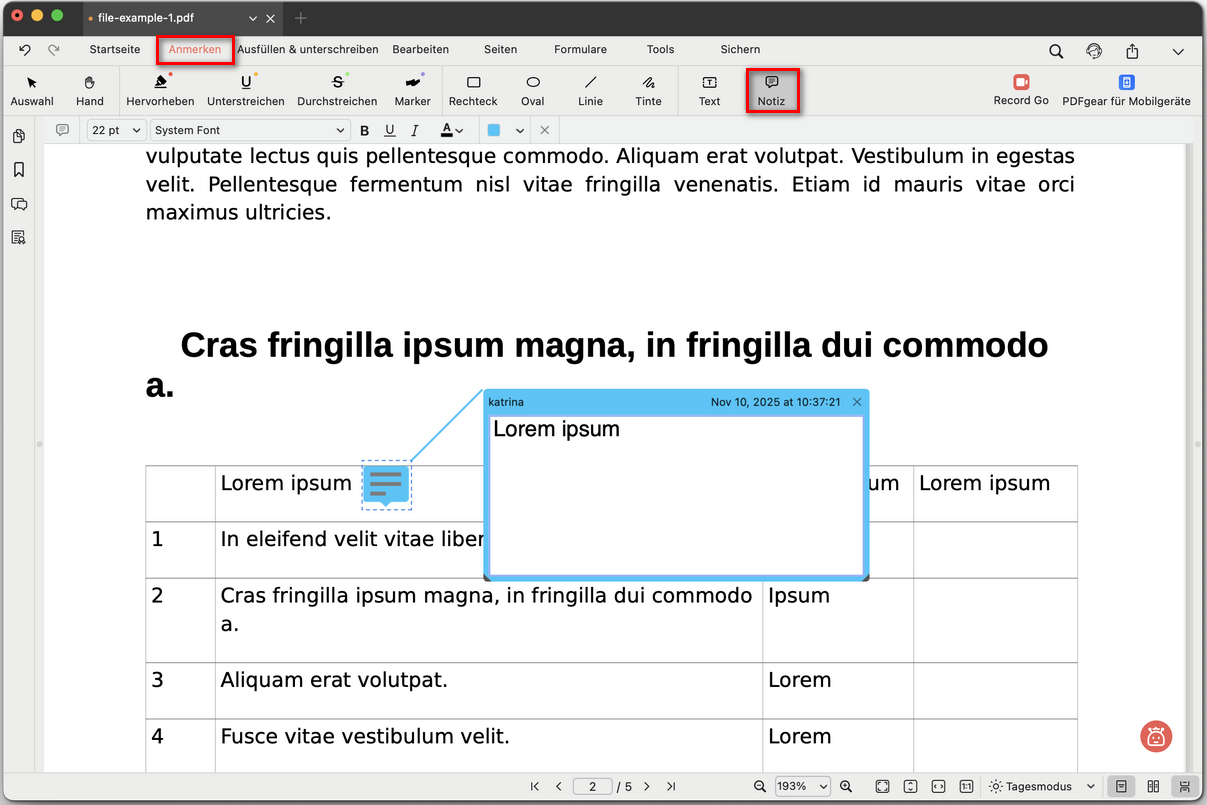
Task: Expand the tab list chevron
Action: [253, 18]
